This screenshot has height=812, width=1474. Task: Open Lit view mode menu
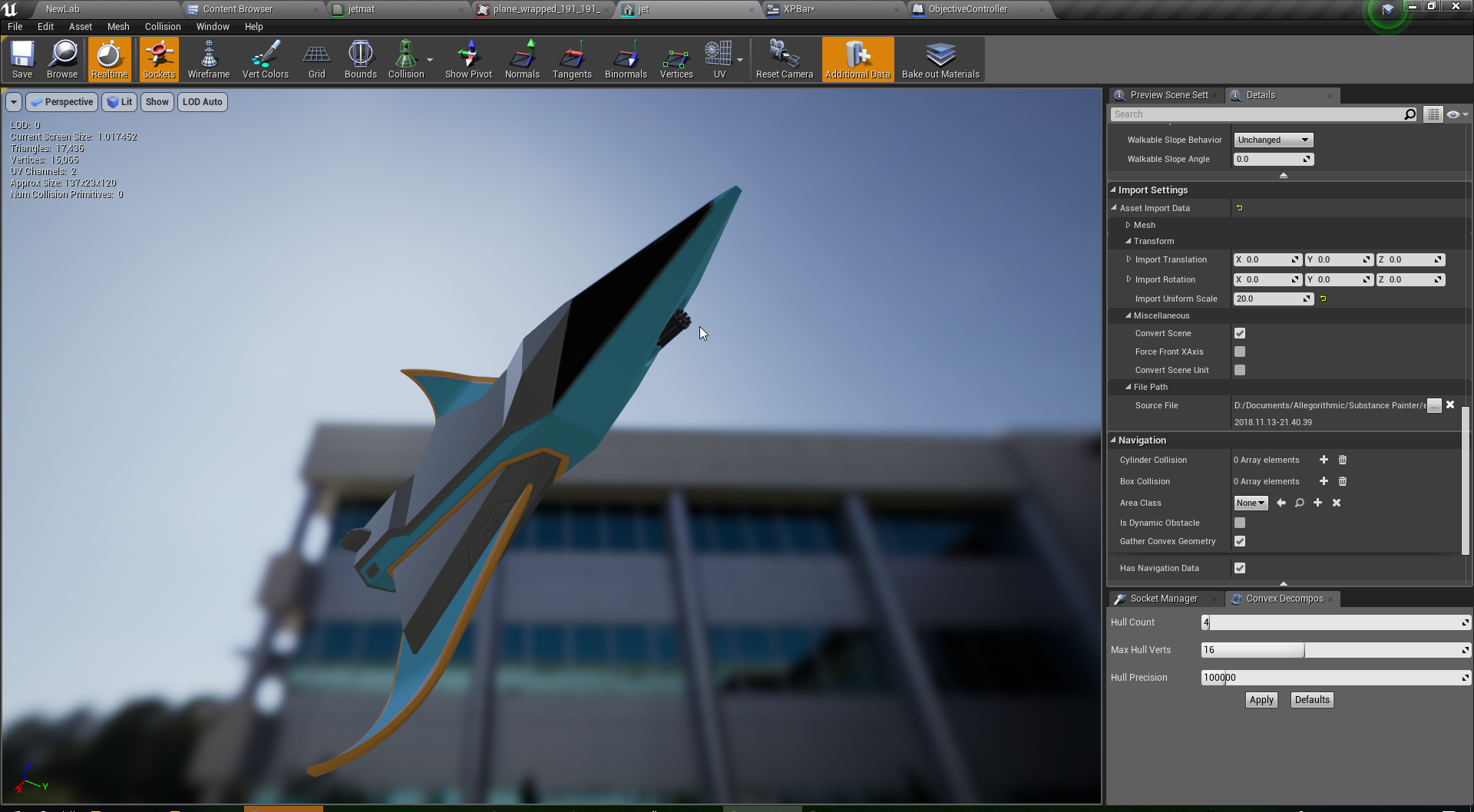coord(120,102)
